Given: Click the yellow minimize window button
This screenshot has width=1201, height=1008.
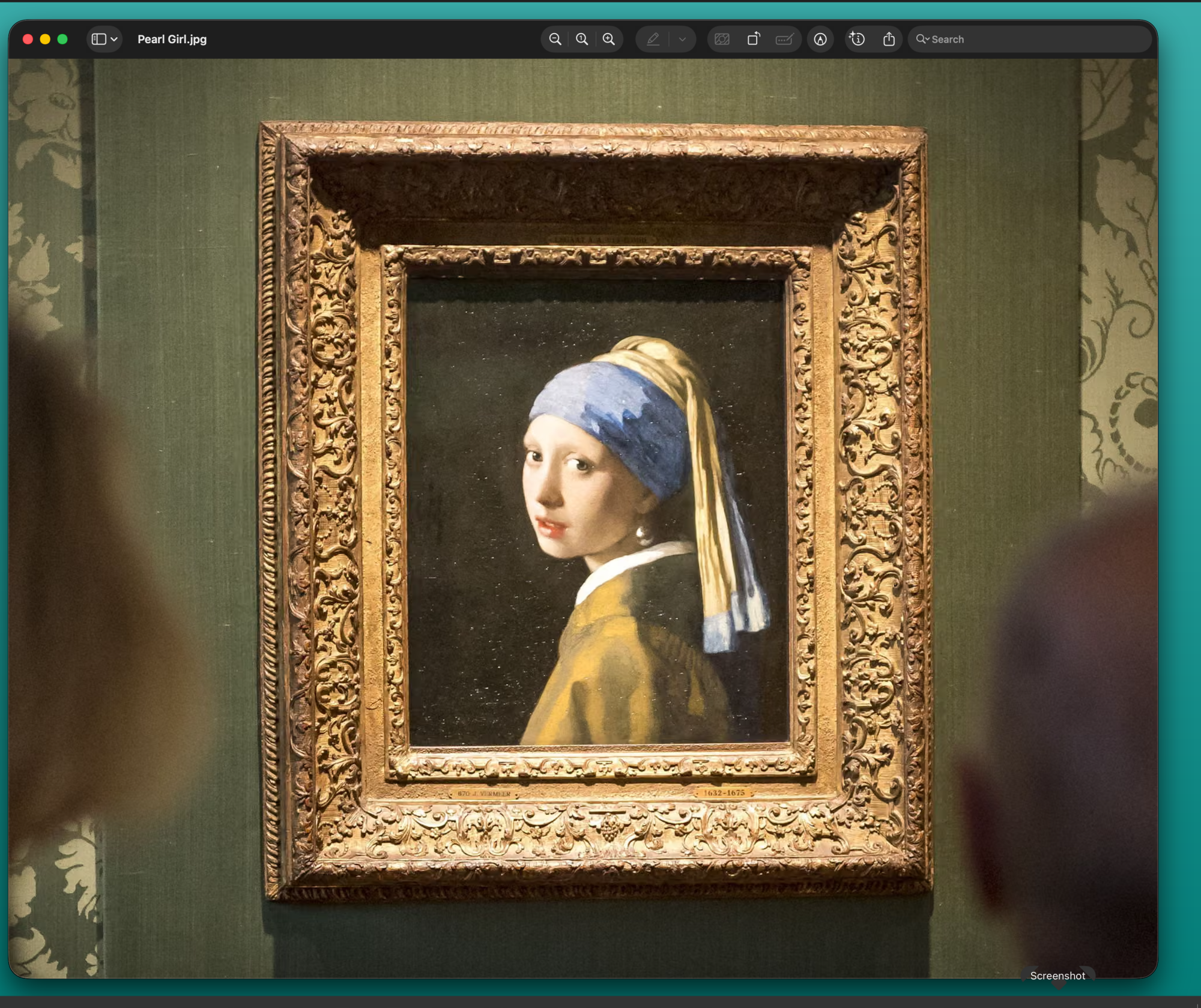Looking at the screenshot, I should 45,39.
